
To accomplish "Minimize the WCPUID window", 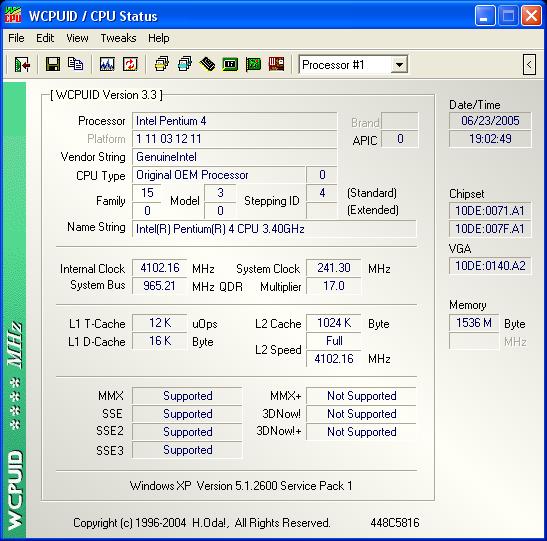I will 485,16.
